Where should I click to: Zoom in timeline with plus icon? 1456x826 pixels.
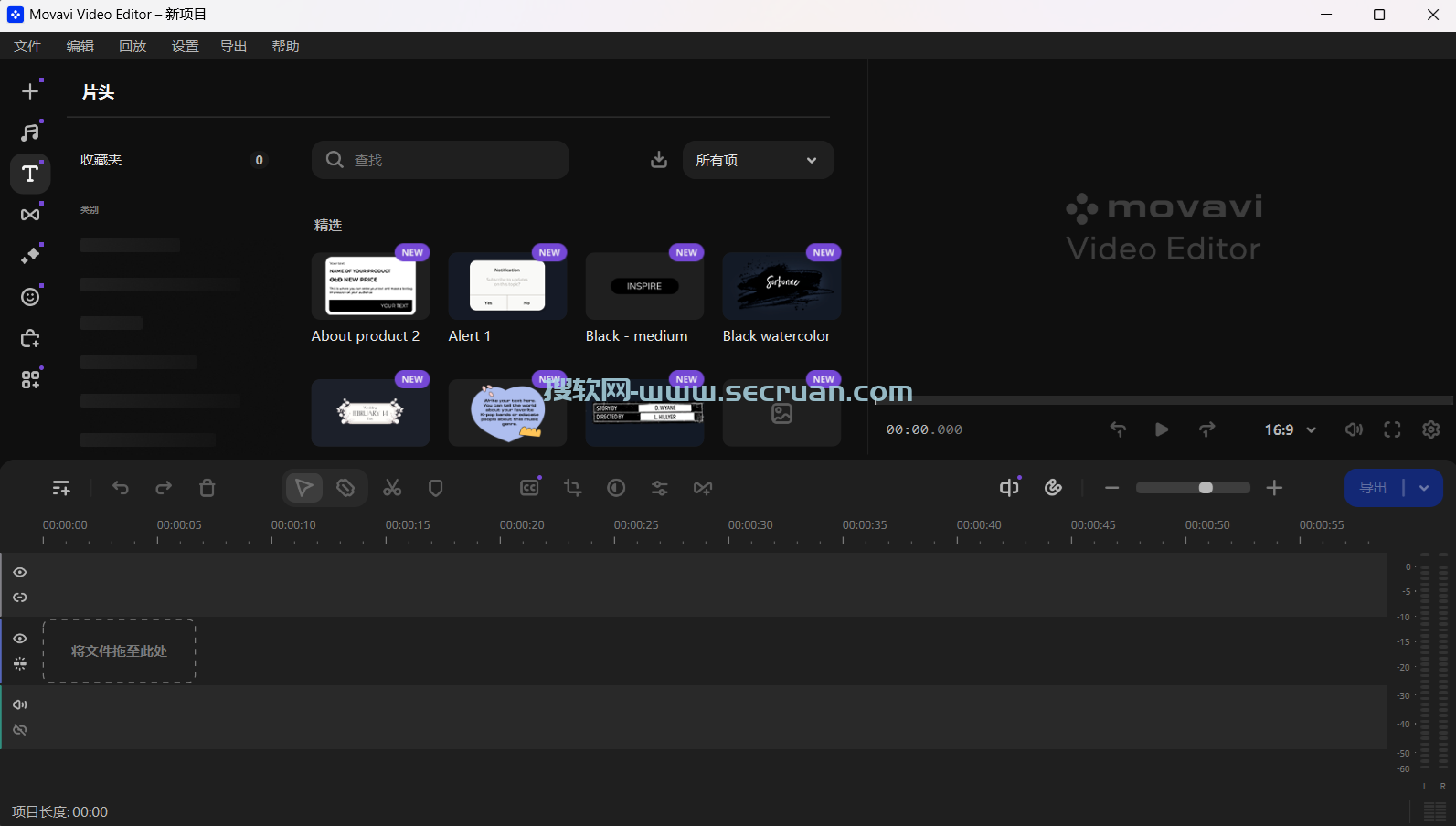[1274, 488]
